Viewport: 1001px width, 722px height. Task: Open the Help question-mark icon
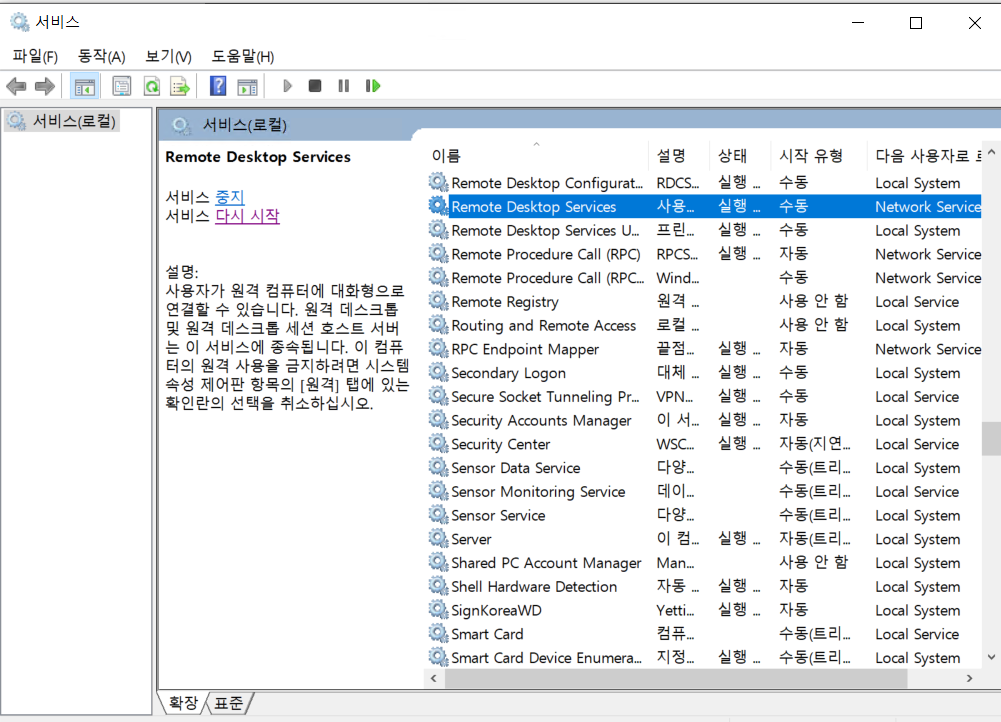click(x=218, y=86)
